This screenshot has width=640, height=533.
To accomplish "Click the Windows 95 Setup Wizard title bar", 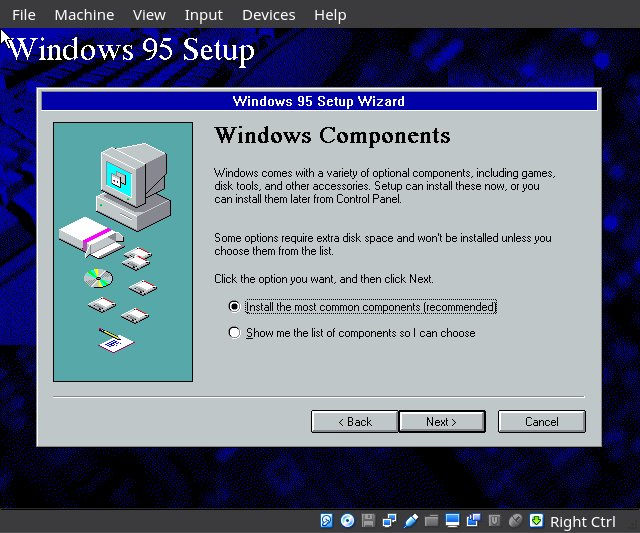I will tap(319, 101).
